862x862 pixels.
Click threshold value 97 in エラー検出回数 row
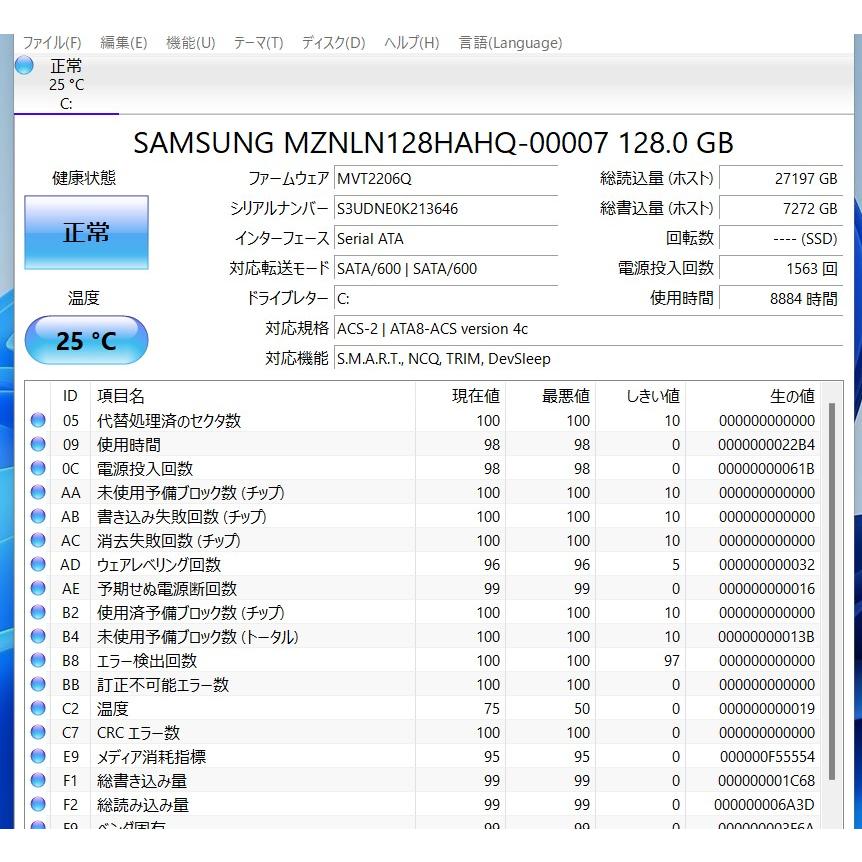click(672, 661)
